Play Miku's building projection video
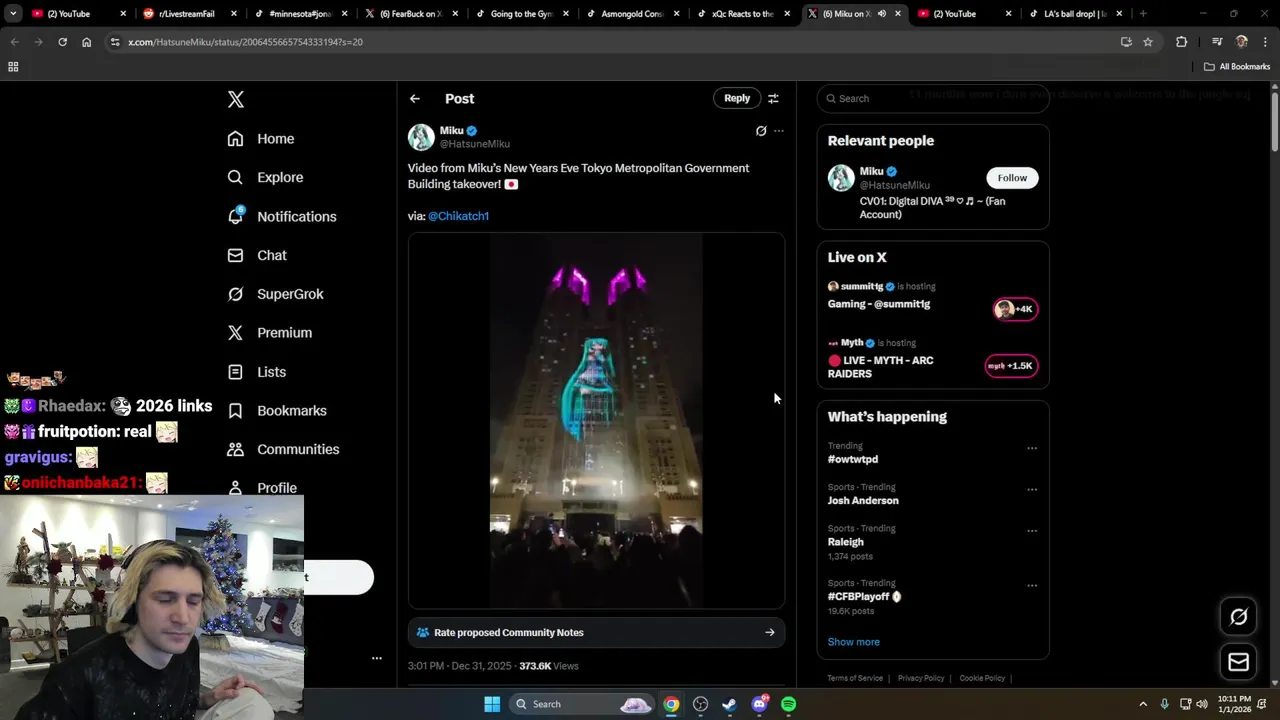This screenshot has height=720, width=1280. (596, 421)
